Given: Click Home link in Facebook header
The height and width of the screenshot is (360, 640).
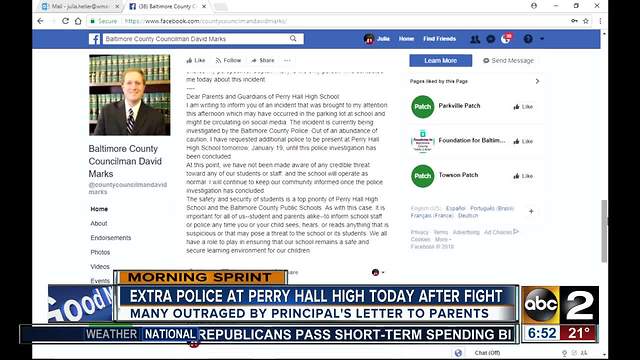Looking at the screenshot, I should point(406,39).
